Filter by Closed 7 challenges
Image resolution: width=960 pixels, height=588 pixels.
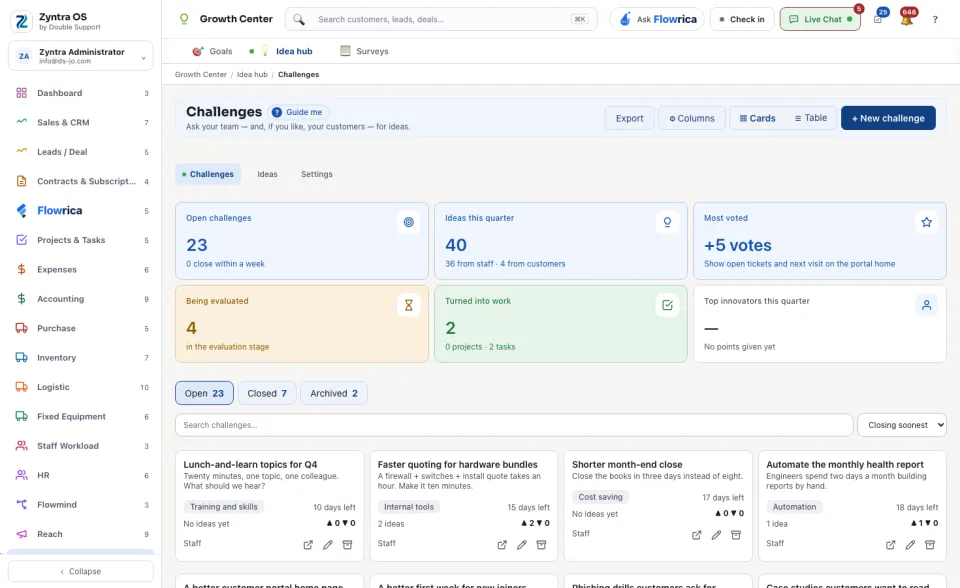[x=267, y=393]
